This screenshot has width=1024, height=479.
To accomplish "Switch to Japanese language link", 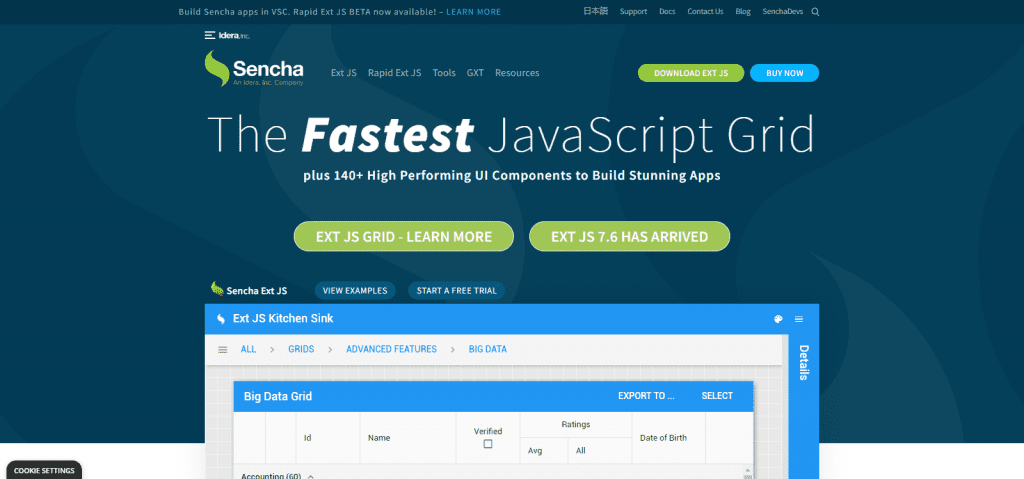I will click(x=596, y=11).
